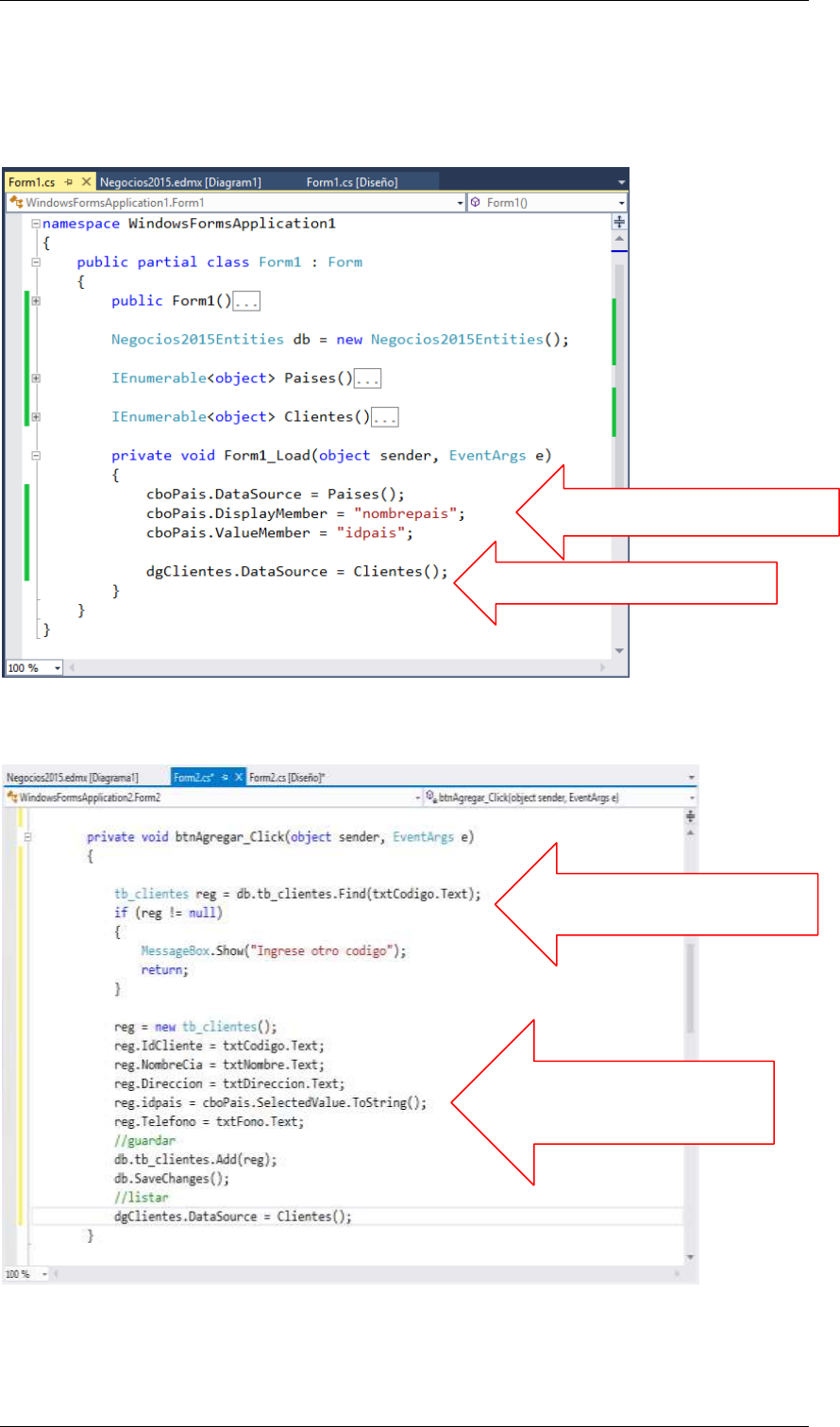
Task: Open zoom dropdown in Form1.cs editor
Action: (x=56, y=667)
